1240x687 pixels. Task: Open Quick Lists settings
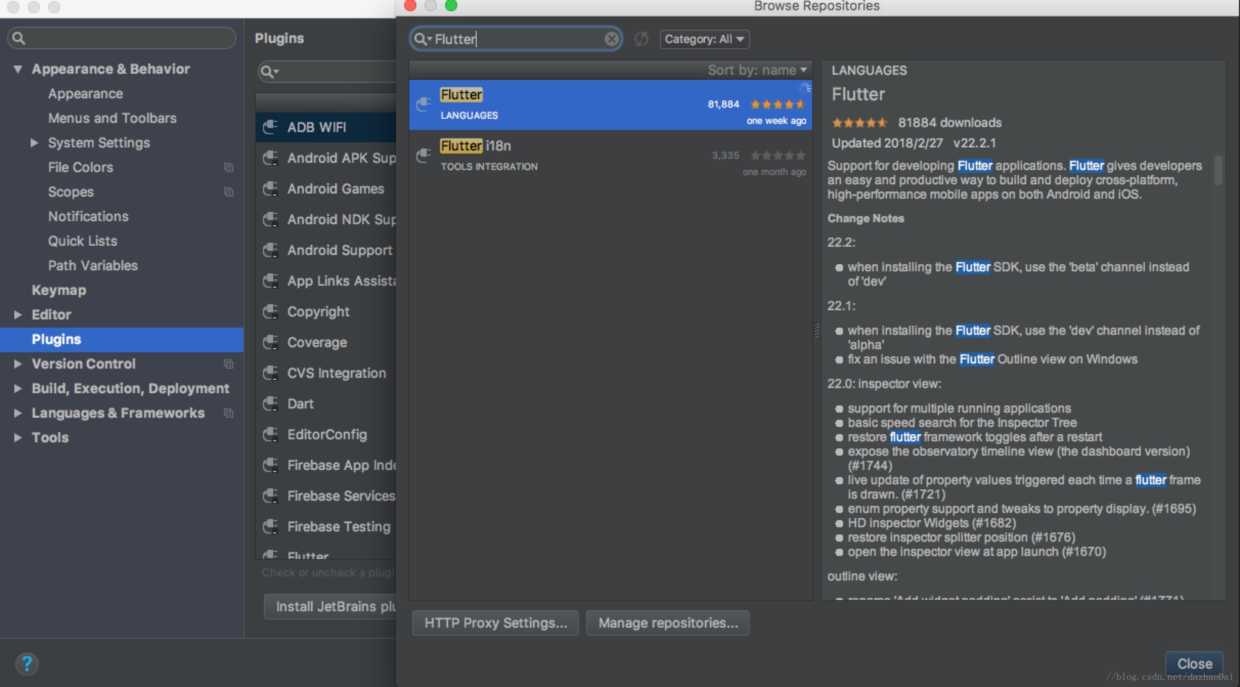click(82, 241)
